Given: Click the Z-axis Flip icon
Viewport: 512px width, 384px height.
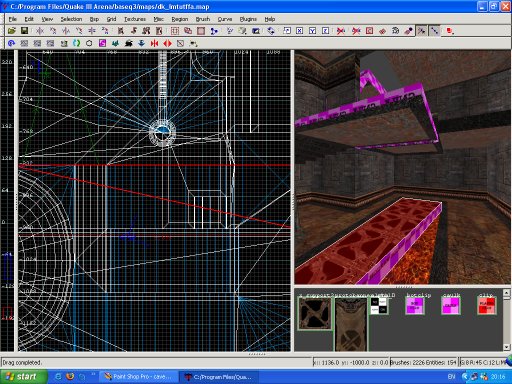Looking at the screenshot, I should pos(92,31).
